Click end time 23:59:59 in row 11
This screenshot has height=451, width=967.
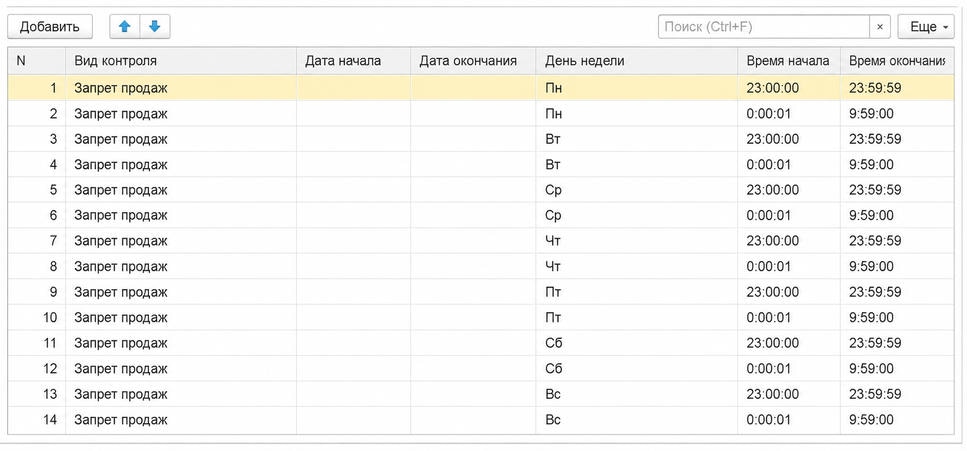point(897,343)
